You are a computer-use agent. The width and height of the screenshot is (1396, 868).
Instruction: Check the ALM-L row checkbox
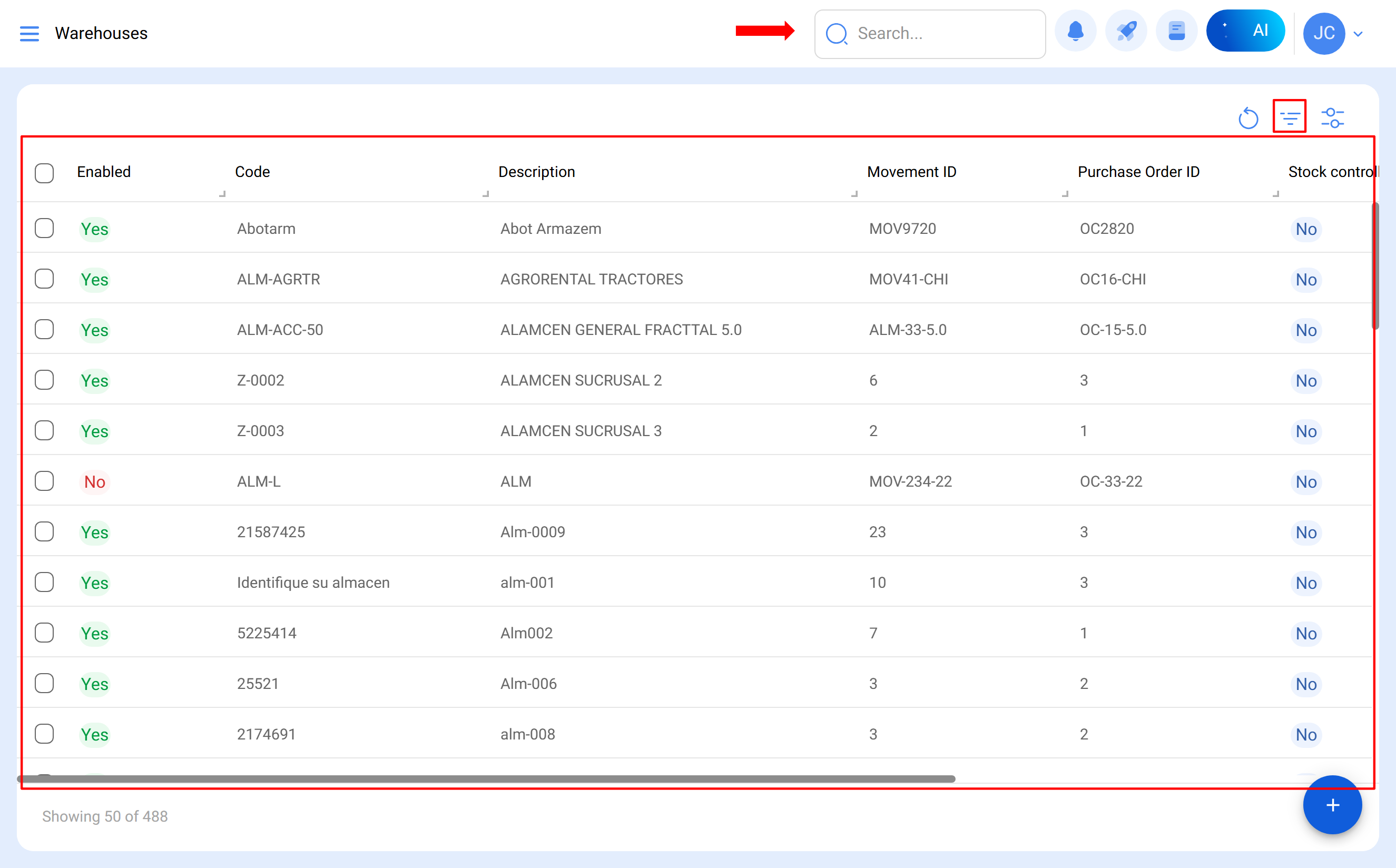pyautogui.click(x=44, y=481)
